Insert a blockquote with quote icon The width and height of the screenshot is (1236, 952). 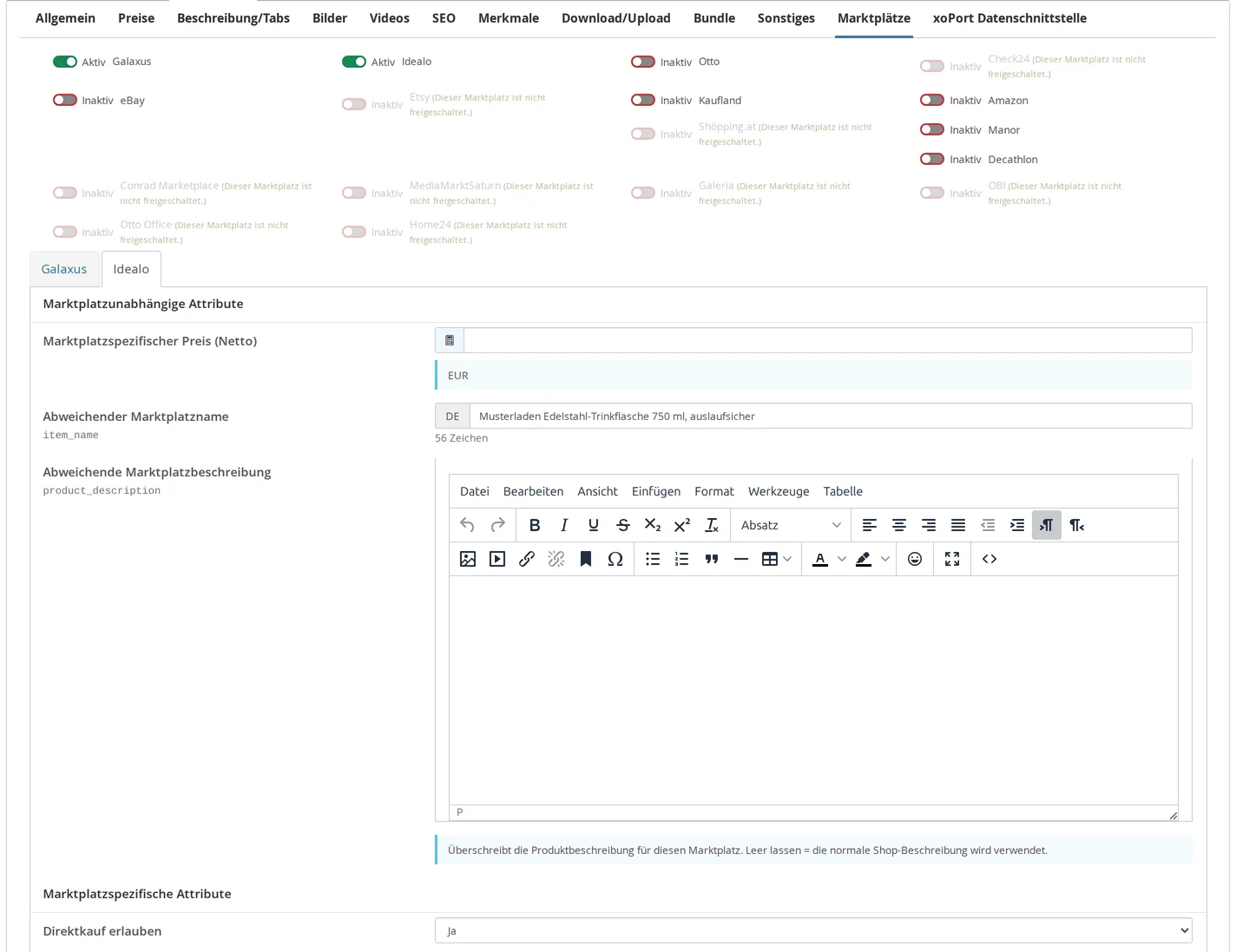click(712, 559)
